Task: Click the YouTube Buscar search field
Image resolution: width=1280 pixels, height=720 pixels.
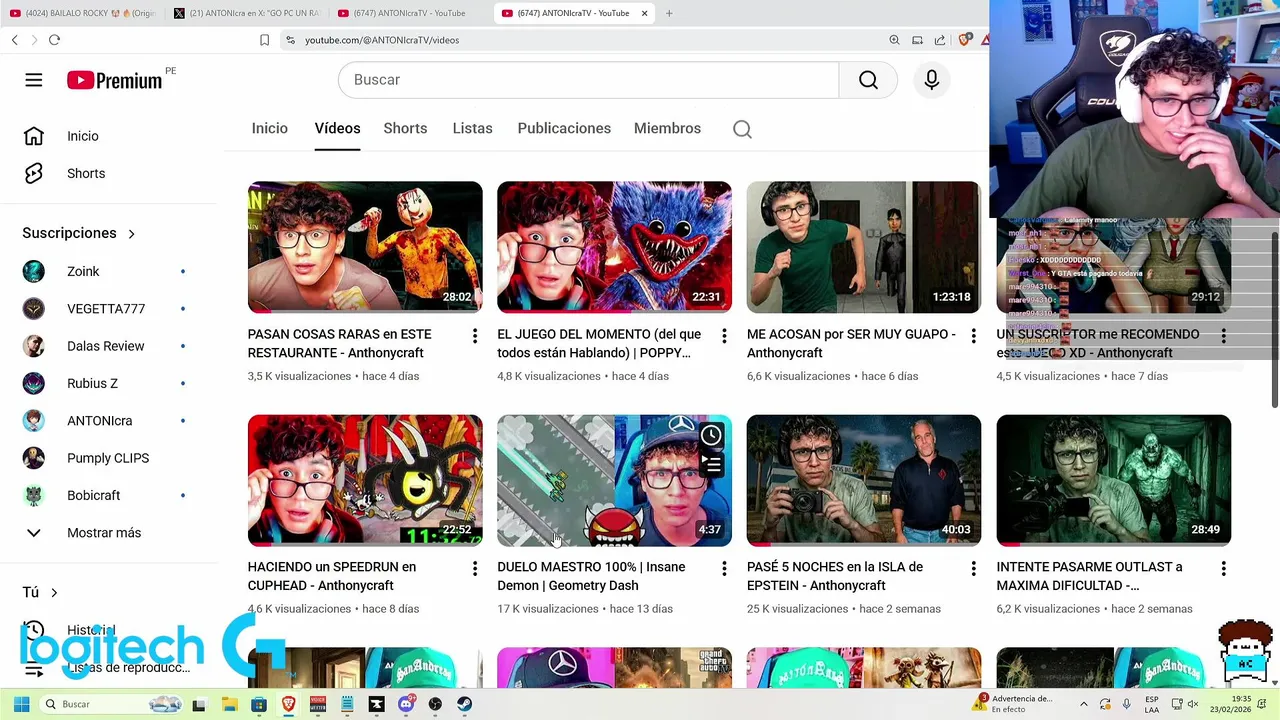Action: tap(588, 80)
